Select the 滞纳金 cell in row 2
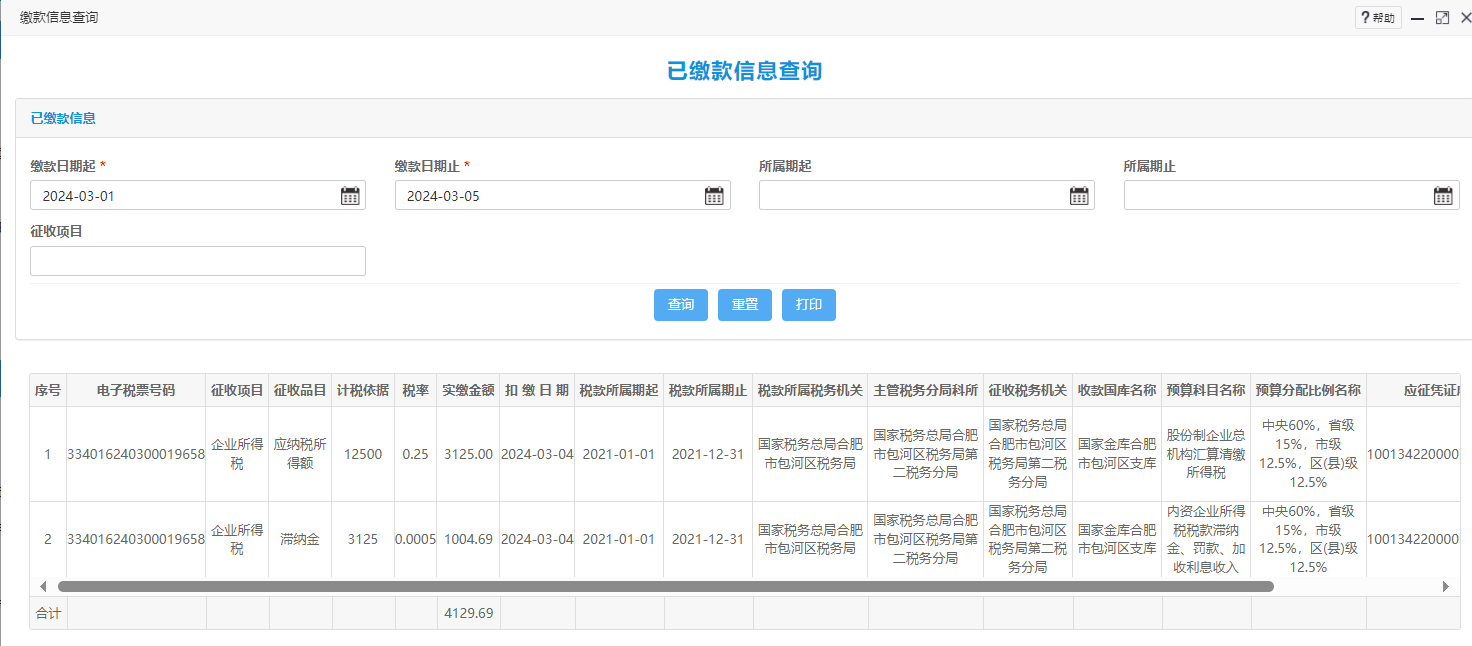 tap(300, 539)
